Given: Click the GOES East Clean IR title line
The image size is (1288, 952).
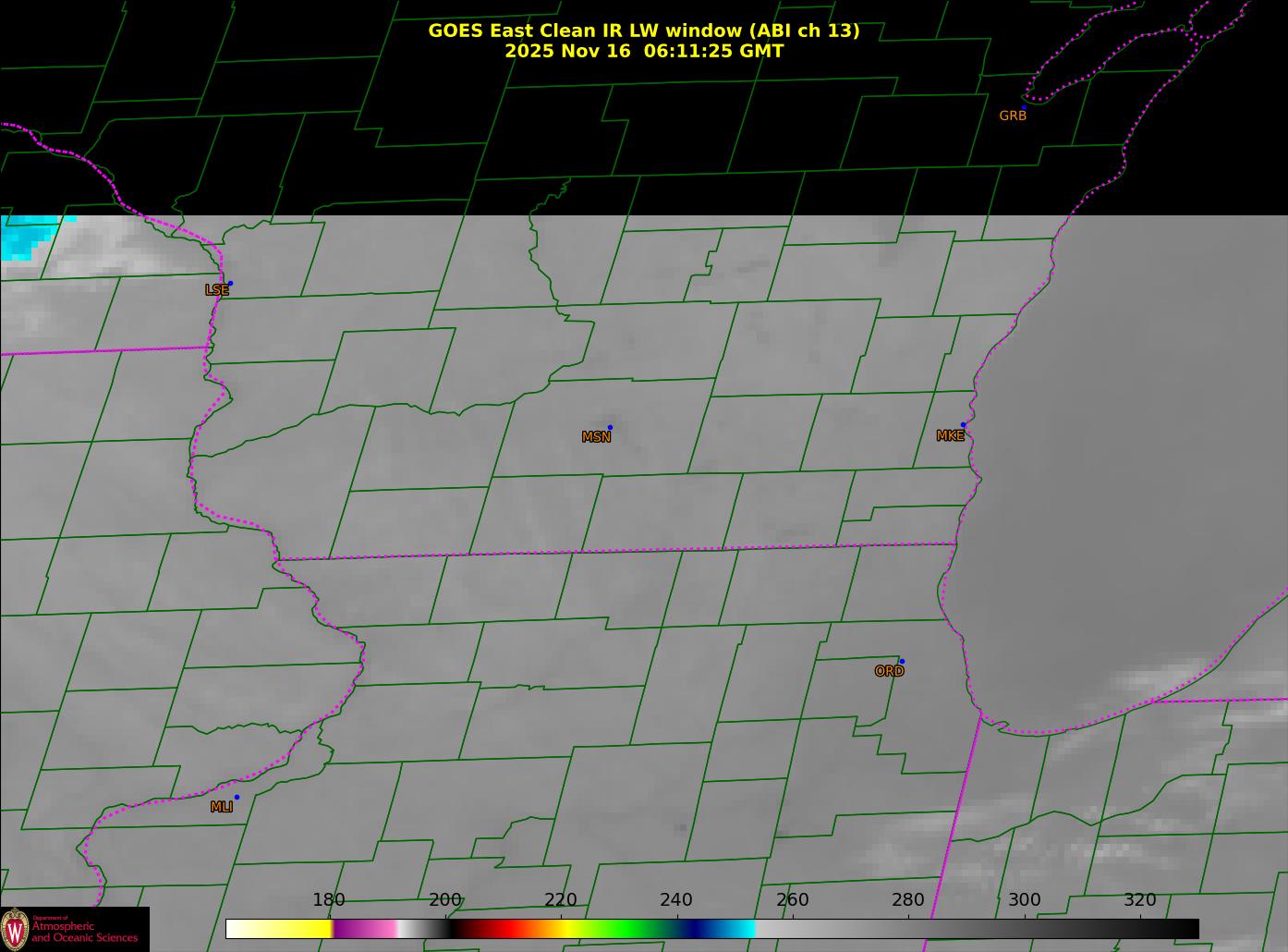Looking at the screenshot, I should click(x=644, y=31).
